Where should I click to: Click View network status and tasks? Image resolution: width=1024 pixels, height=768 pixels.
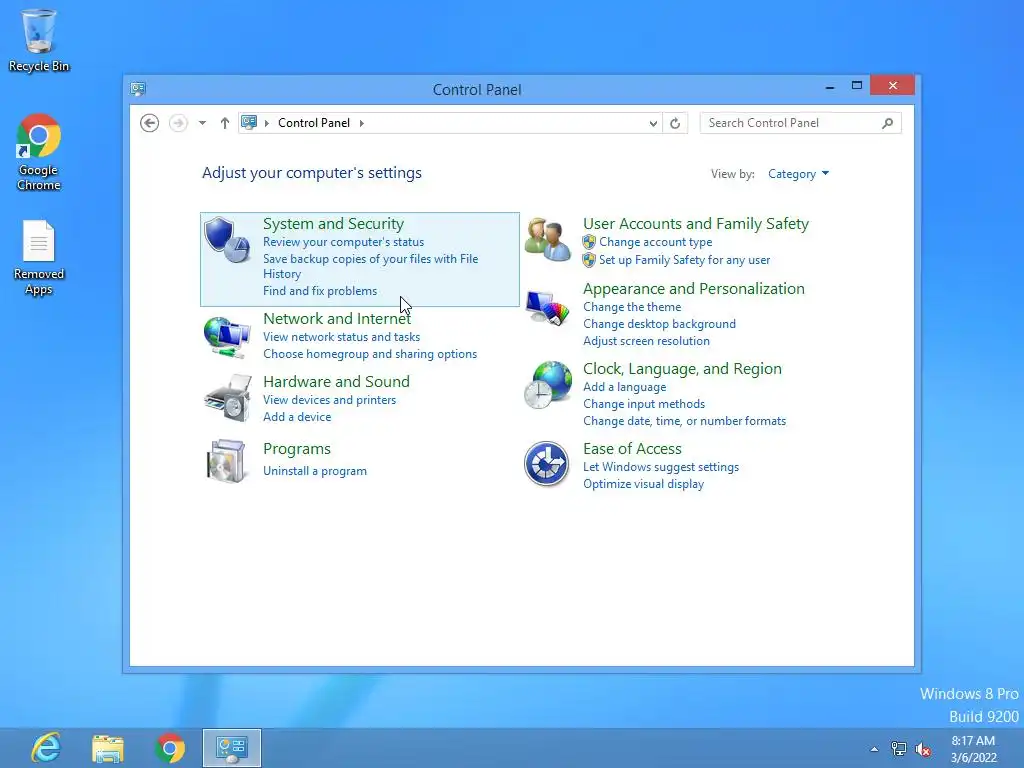click(342, 337)
